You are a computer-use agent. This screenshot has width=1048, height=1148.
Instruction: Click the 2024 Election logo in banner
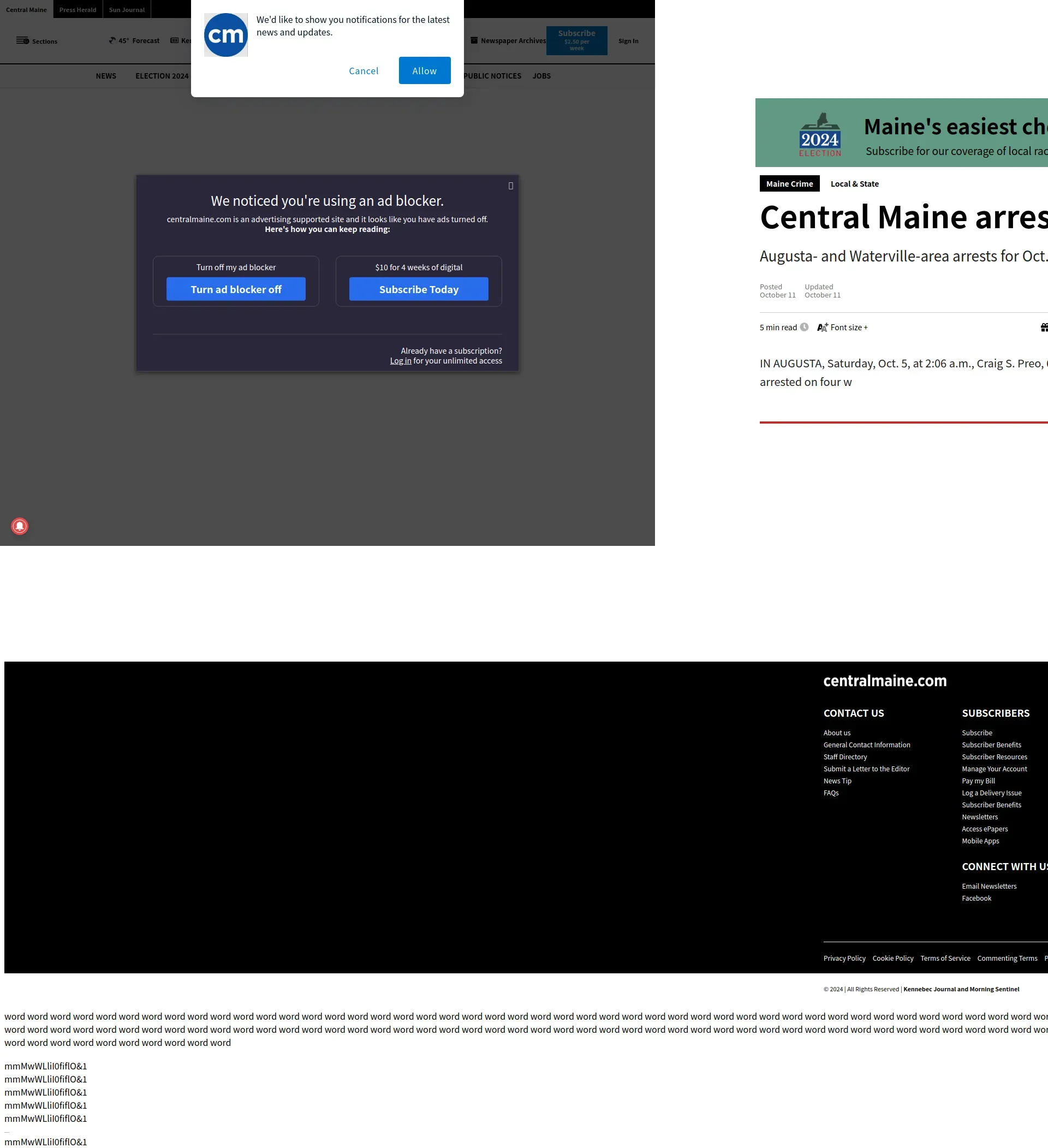[x=820, y=134]
